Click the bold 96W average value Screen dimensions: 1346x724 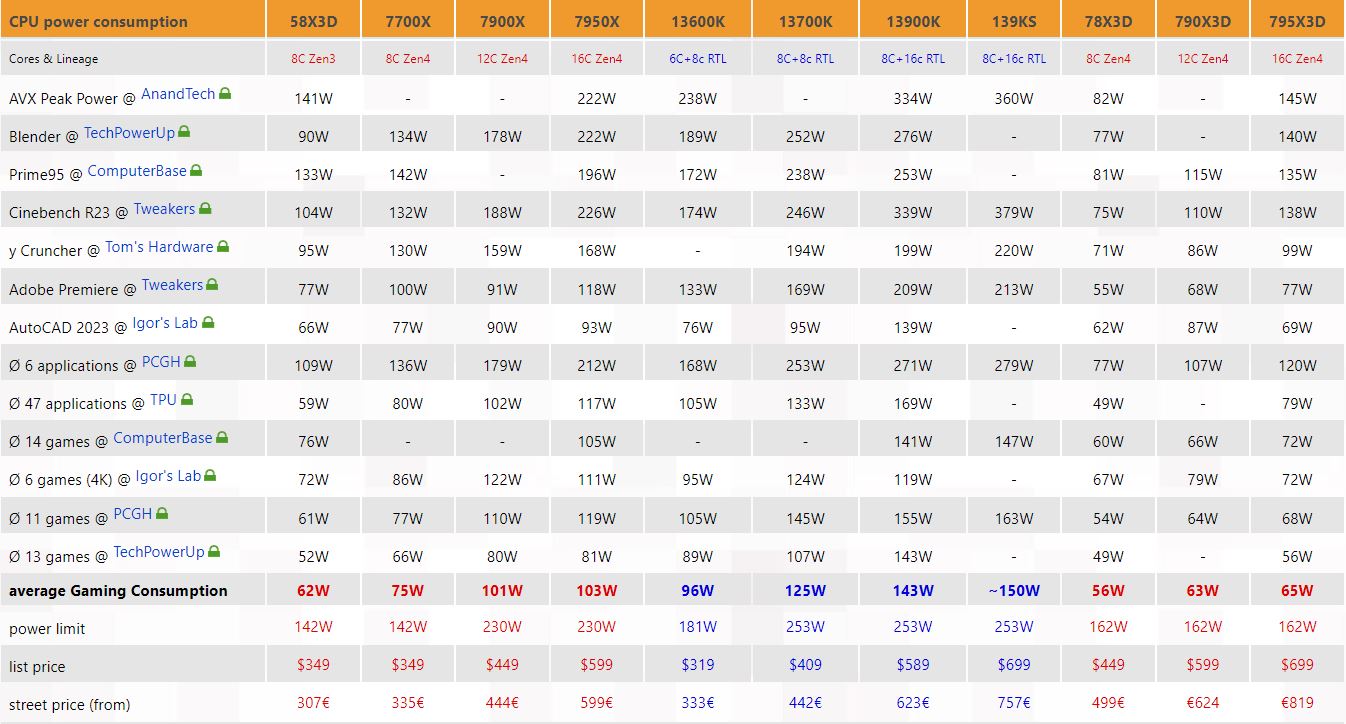[x=697, y=590]
